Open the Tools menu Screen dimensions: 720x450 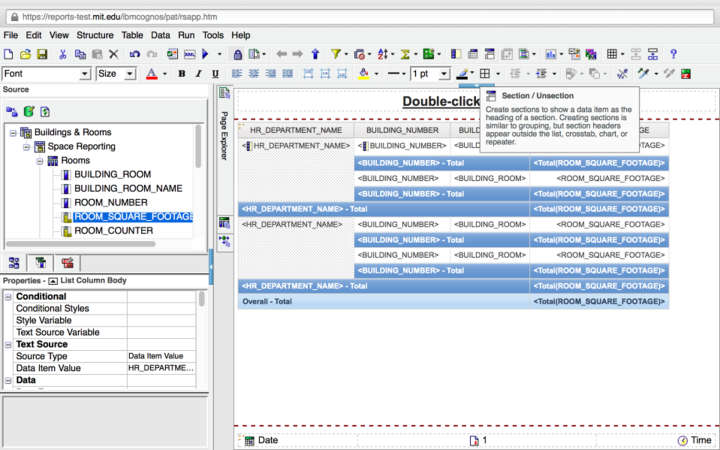(x=213, y=35)
